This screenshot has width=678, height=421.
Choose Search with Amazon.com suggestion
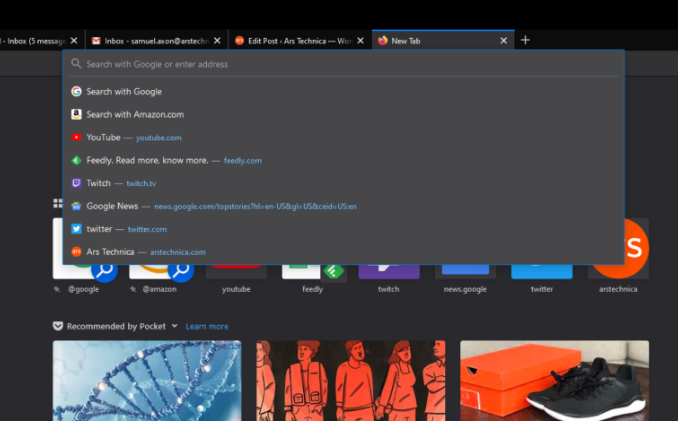tap(344, 115)
